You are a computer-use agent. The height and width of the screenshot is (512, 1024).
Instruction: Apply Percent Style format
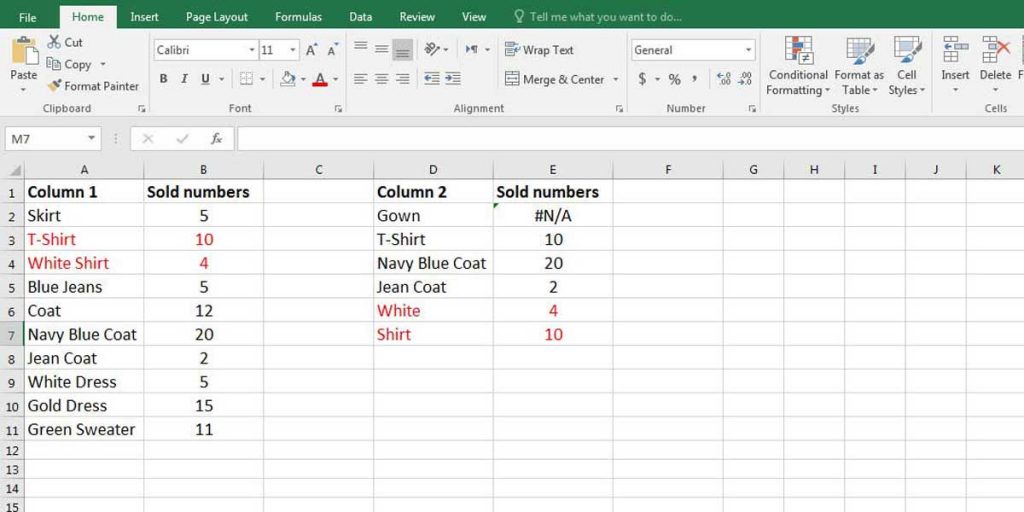[x=675, y=79]
